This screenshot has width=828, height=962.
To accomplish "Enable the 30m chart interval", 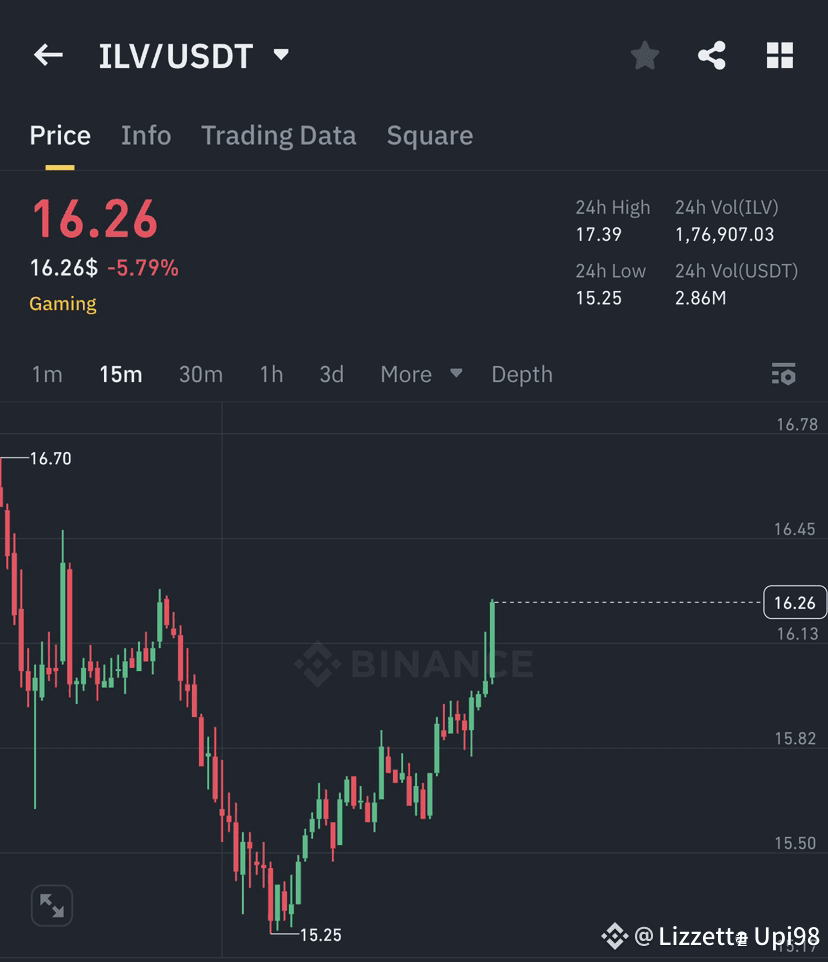I will coord(201,374).
